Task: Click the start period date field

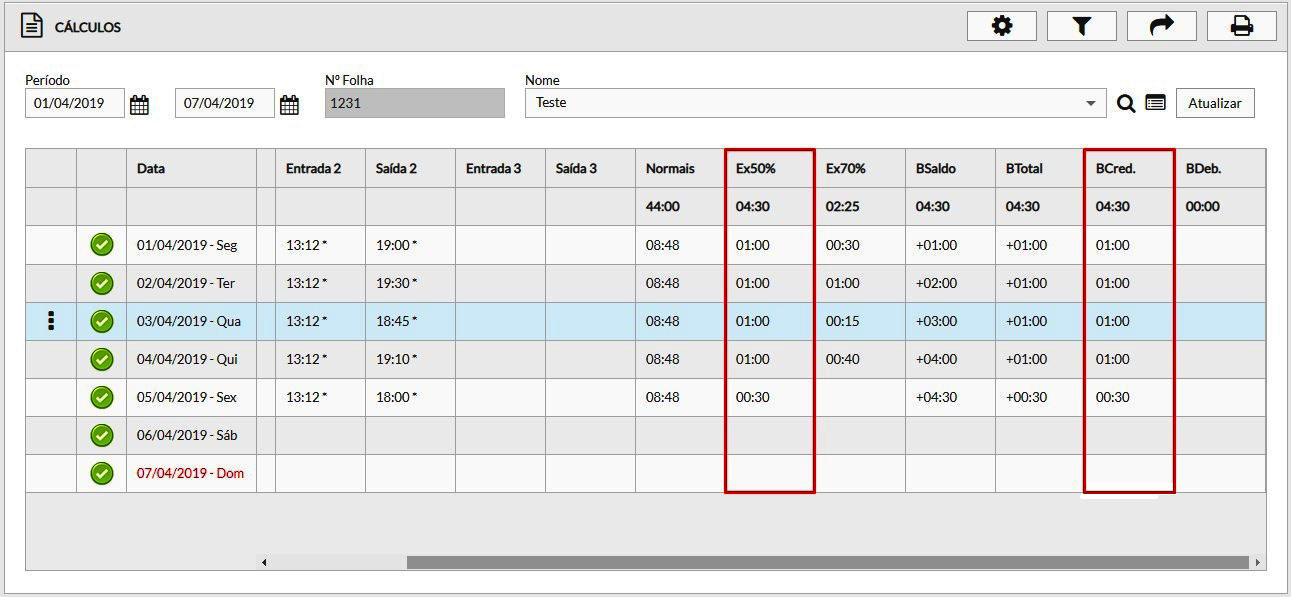Action: tap(74, 103)
